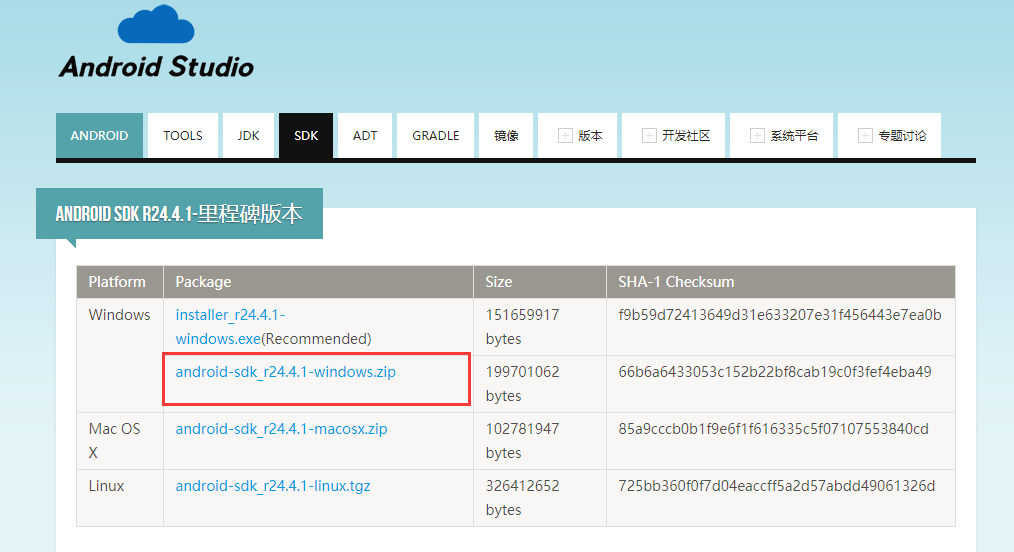1014x552 pixels.
Task: Click the plus icon beside 系统平台
Action: (x=757, y=136)
